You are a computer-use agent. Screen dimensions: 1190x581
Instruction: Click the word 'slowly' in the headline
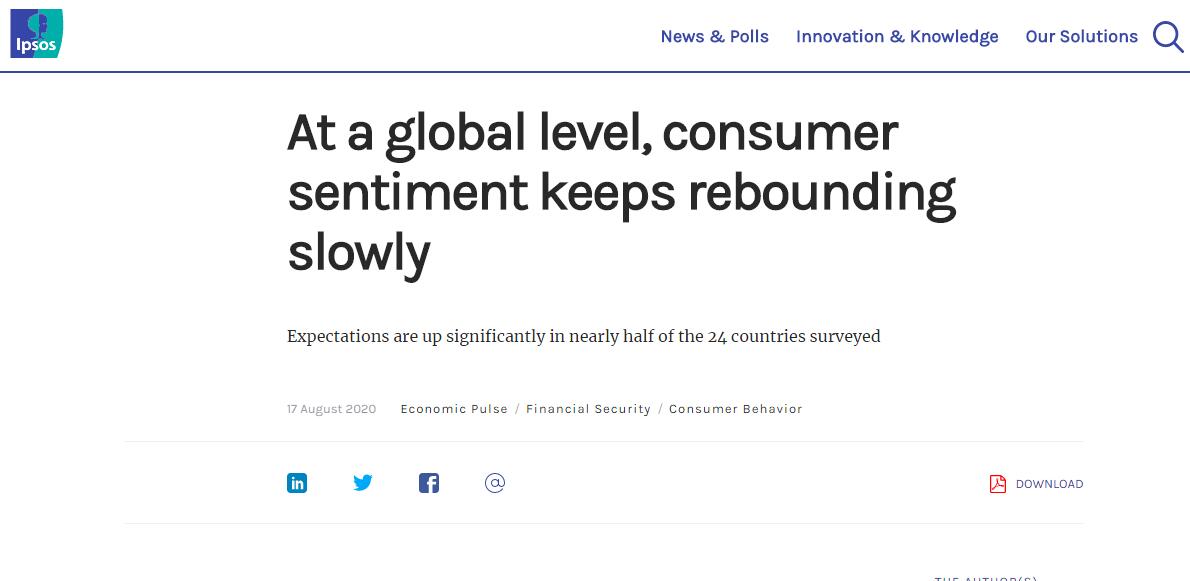[358, 252]
